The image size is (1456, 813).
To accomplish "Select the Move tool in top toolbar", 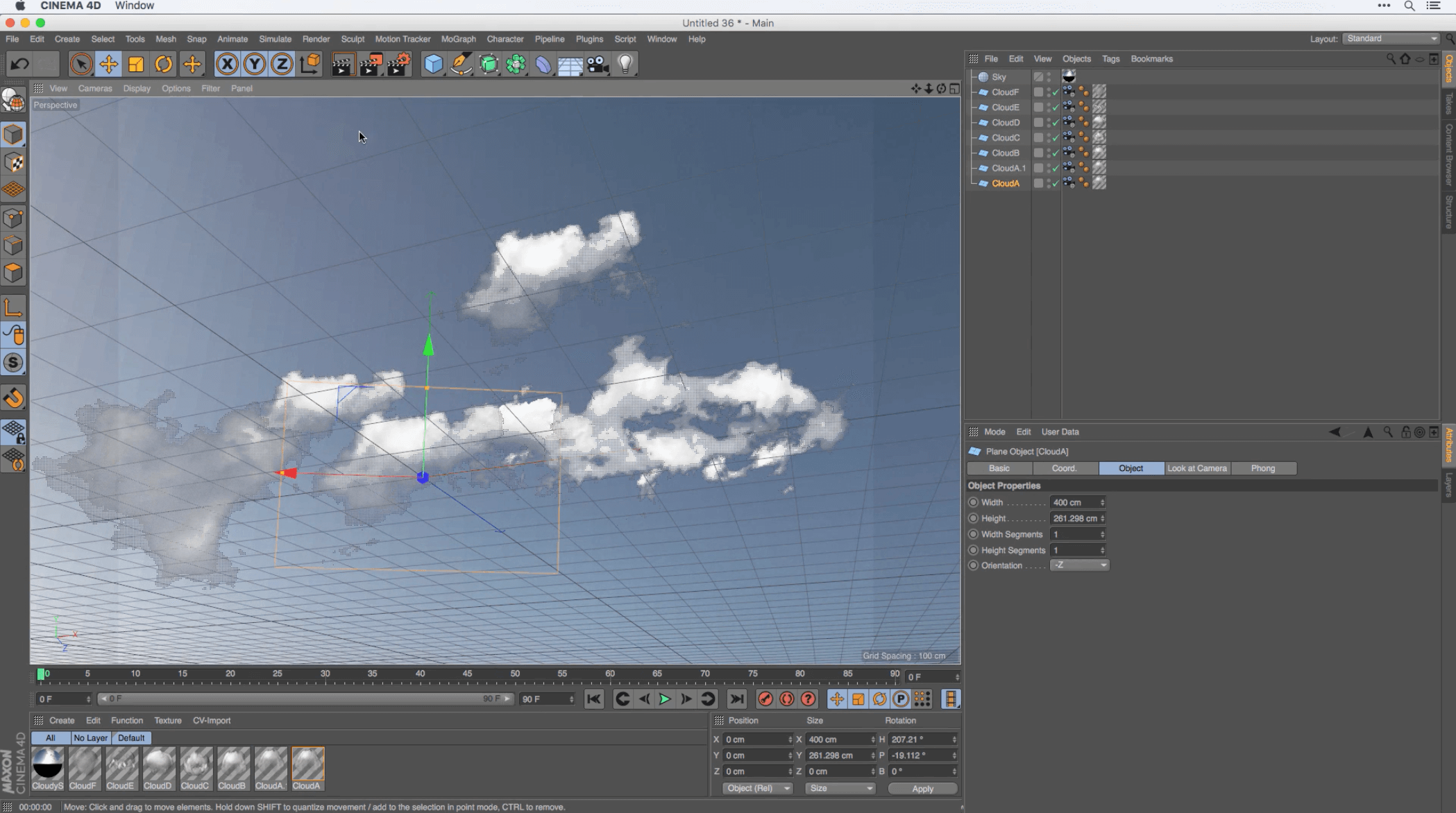I will (108, 65).
